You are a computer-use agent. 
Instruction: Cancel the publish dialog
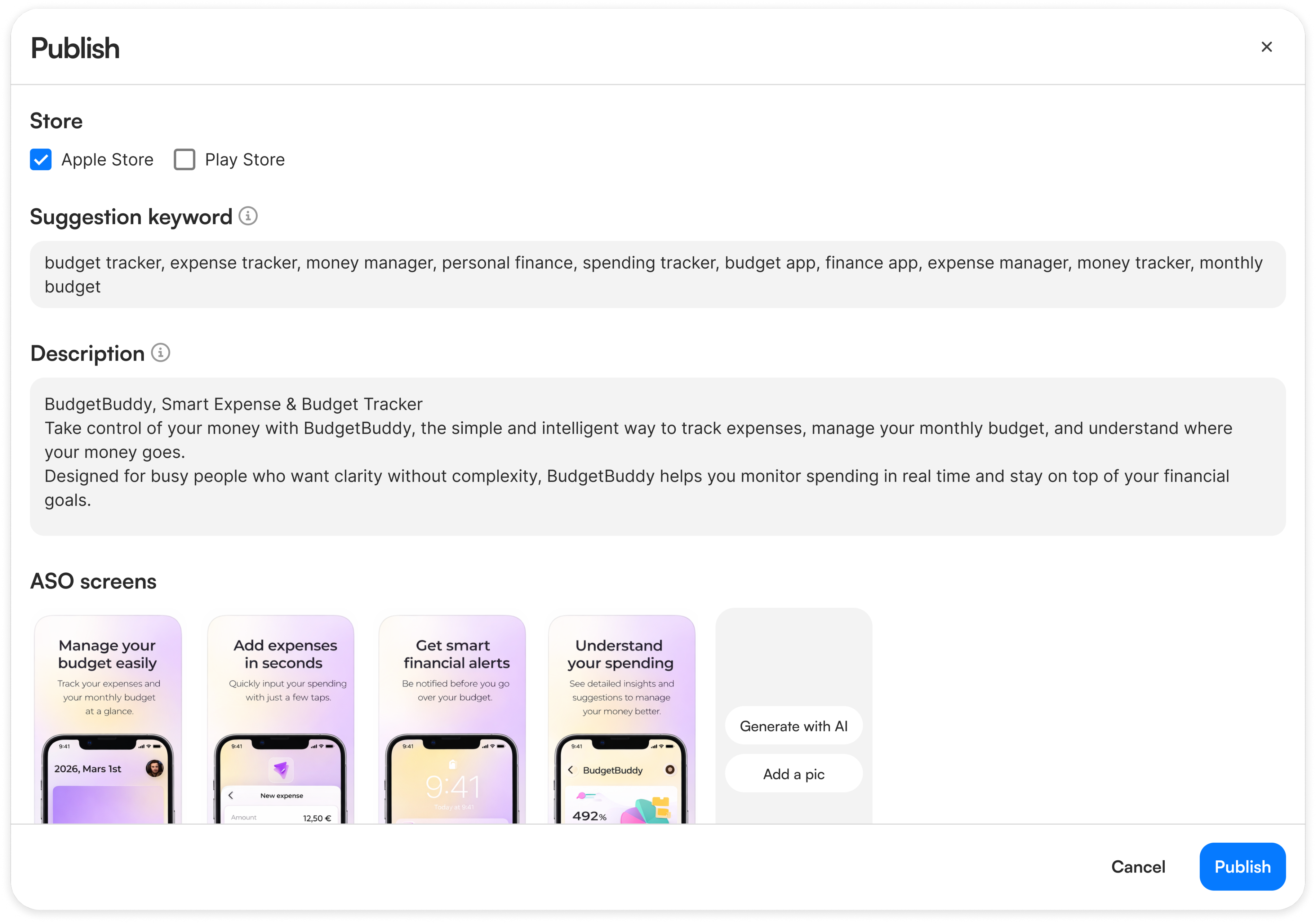tap(1138, 867)
